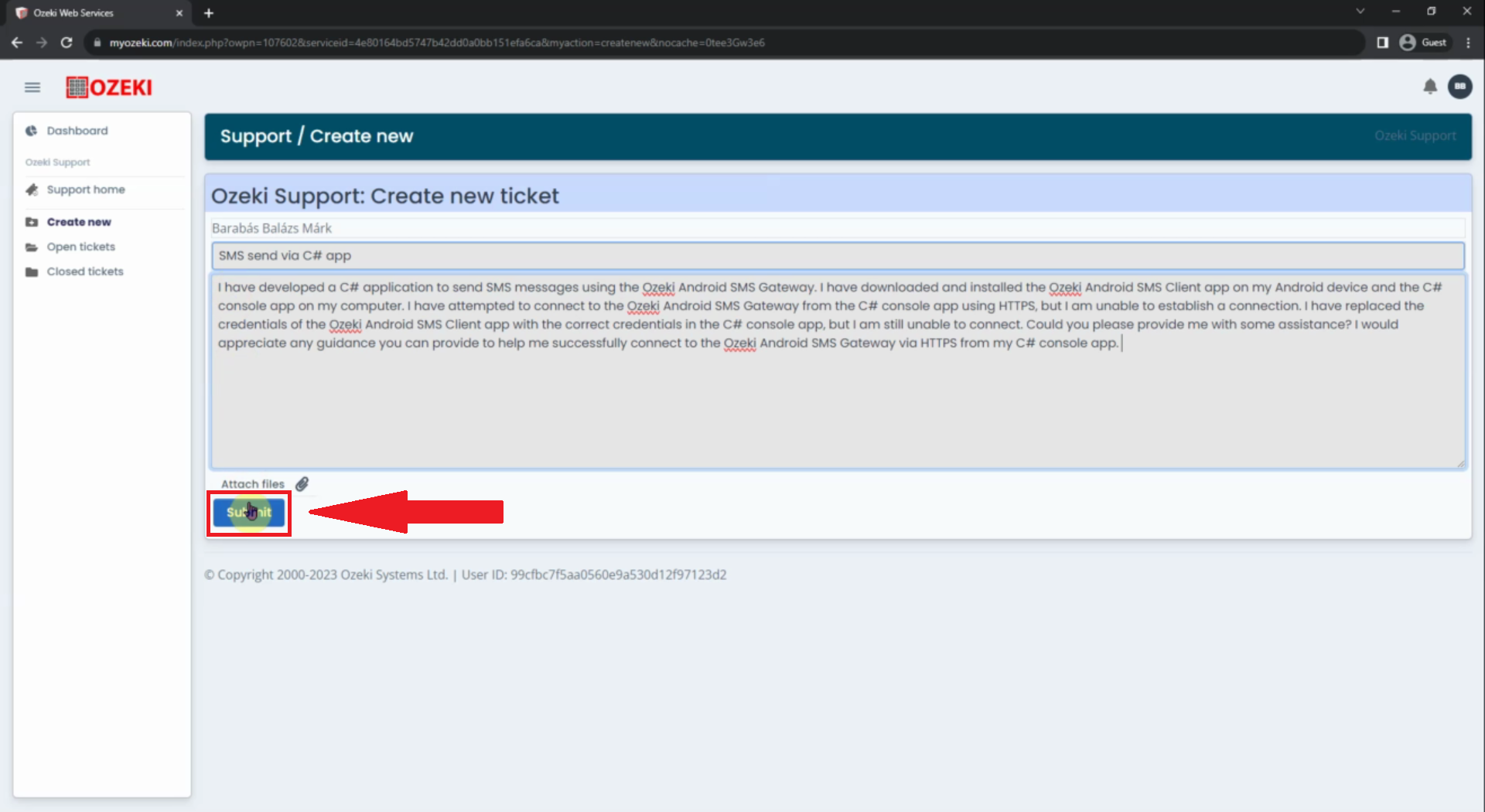Viewport: 1485px width, 812px height.
Task: Close the Ozeki Web Services tab
Action: pos(179,13)
